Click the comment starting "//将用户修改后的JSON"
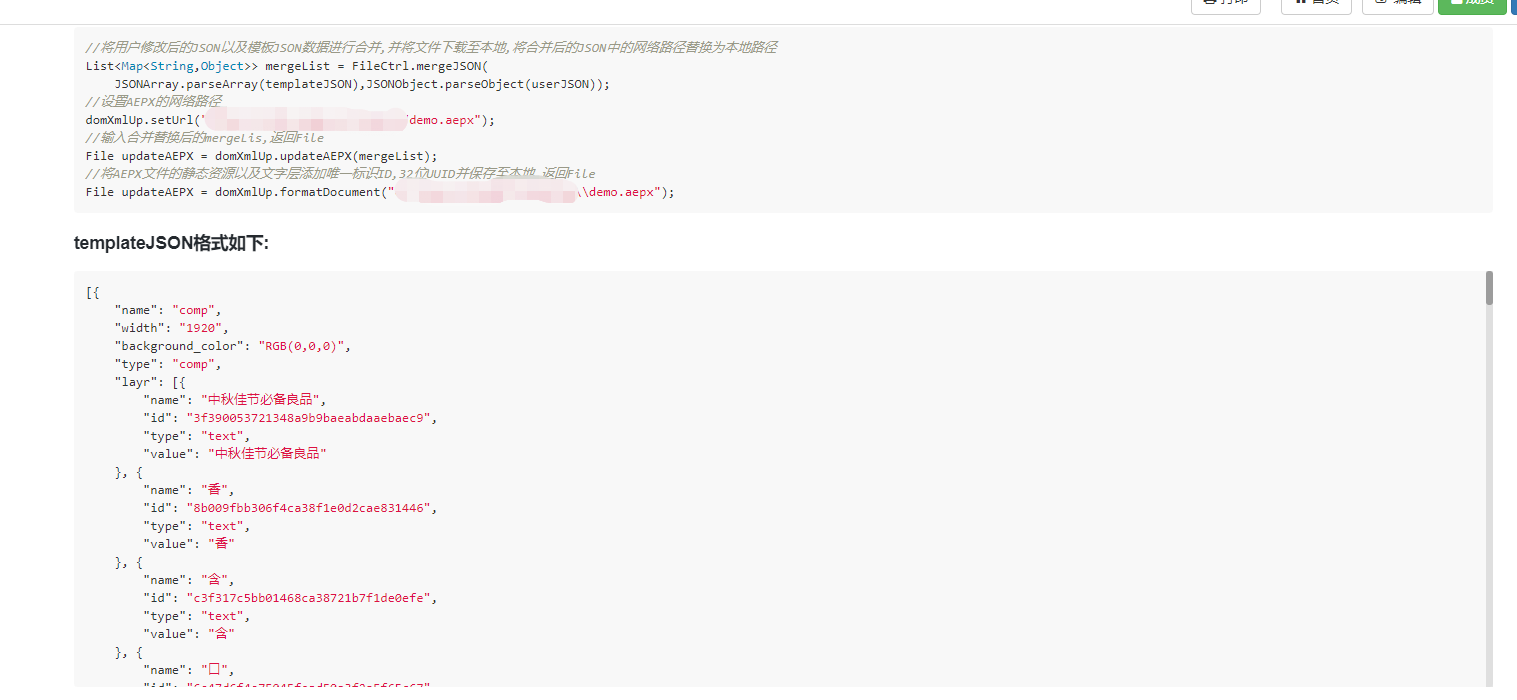Image resolution: width=1517 pixels, height=700 pixels. (431, 48)
